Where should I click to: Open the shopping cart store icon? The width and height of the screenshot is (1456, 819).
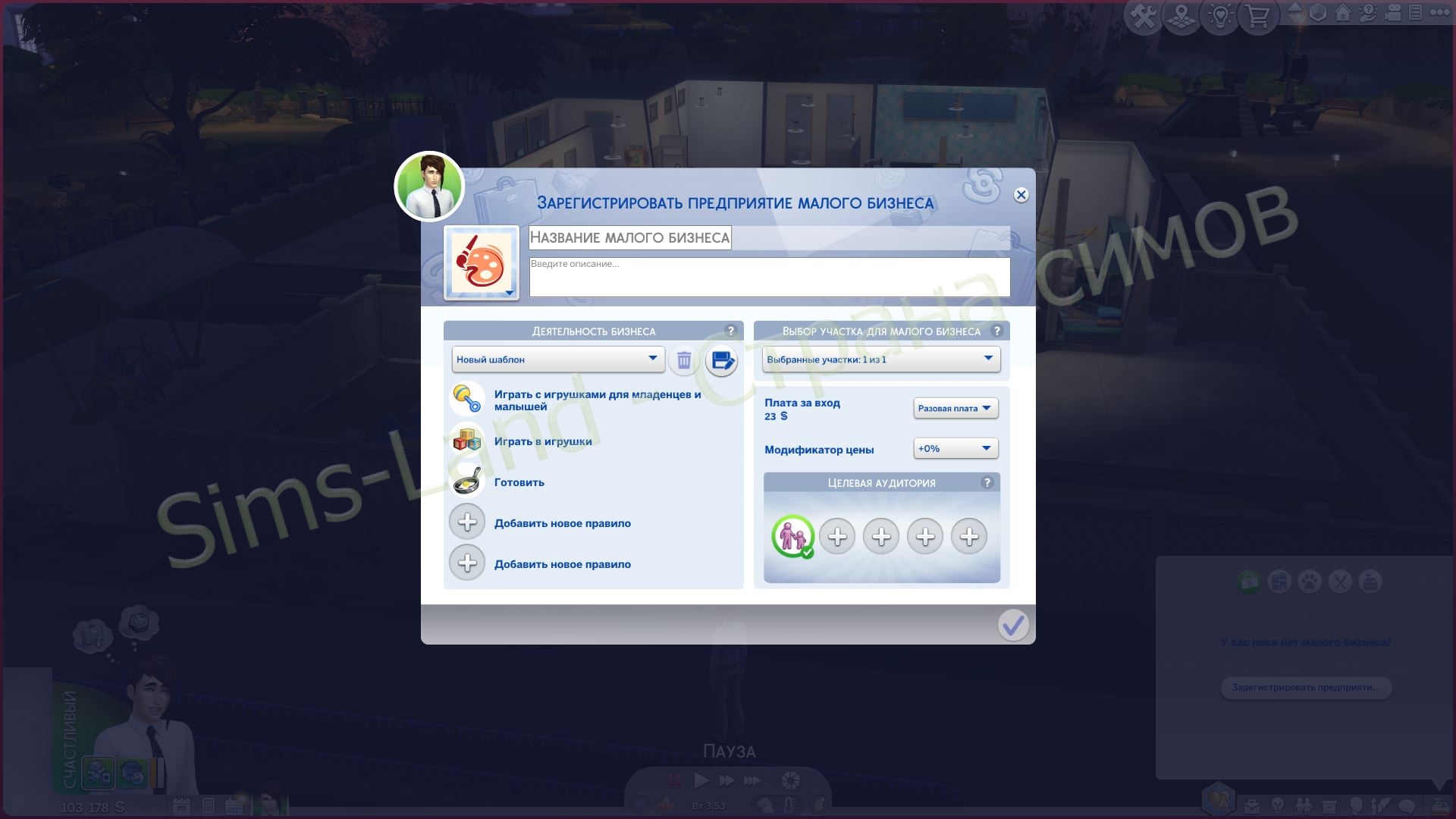pos(1258,15)
